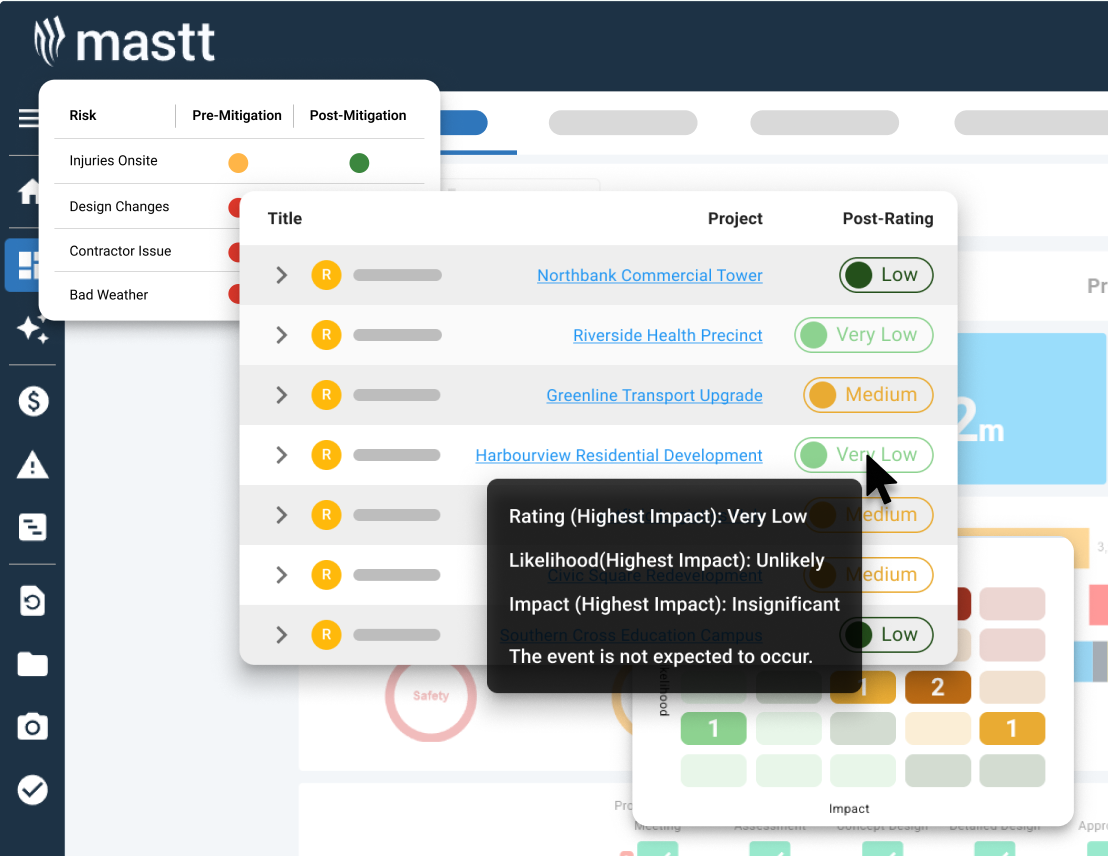
Task: Click the orange cell labeled 2 in the risk matrix
Action: [x=937, y=687]
